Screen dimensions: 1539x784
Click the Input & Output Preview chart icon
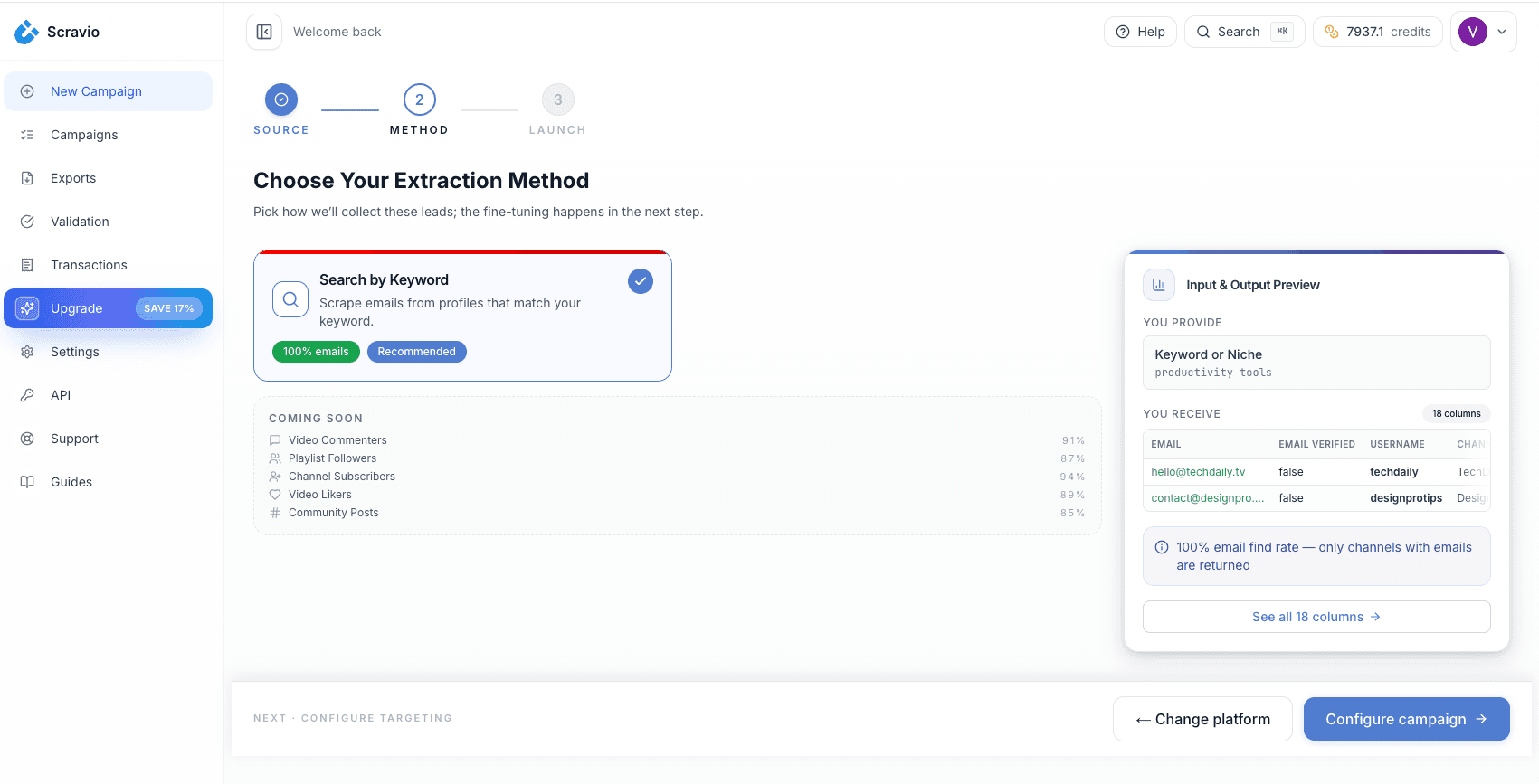point(1159,285)
